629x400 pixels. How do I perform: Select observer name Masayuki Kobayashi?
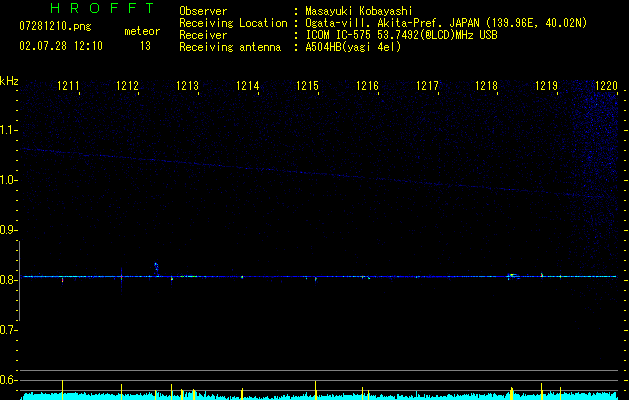coord(359,11)
